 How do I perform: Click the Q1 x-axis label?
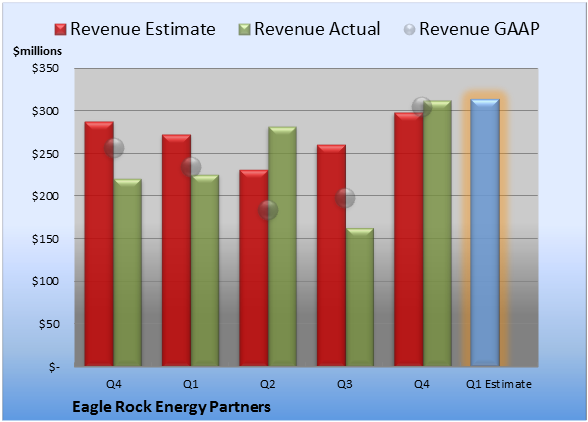pos(190,384)
